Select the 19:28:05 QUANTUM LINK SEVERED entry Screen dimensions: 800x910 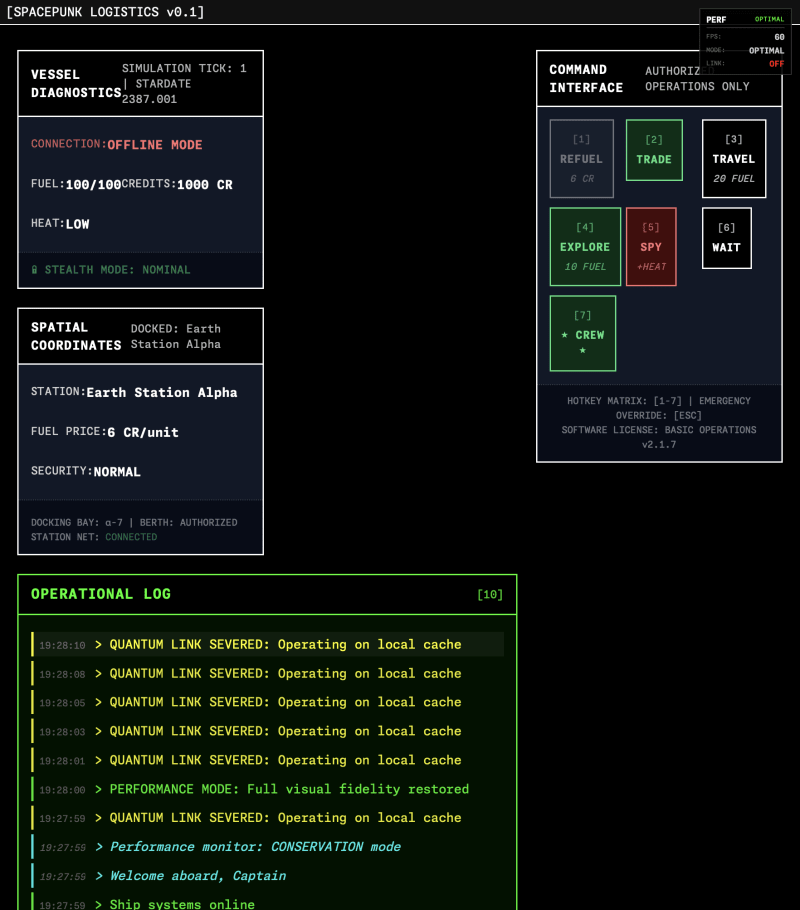(268, 702)
